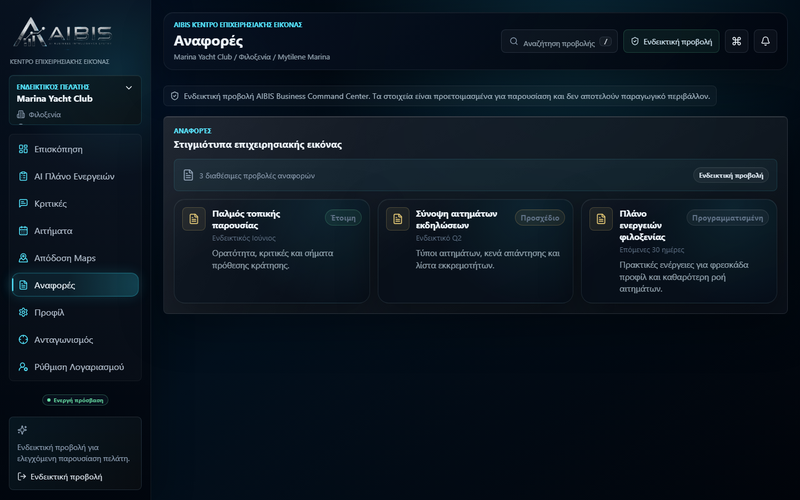Go to Κριτικές section
This screenshot has height=500, width=800.
pyautogui.click(x=75, y=204)
